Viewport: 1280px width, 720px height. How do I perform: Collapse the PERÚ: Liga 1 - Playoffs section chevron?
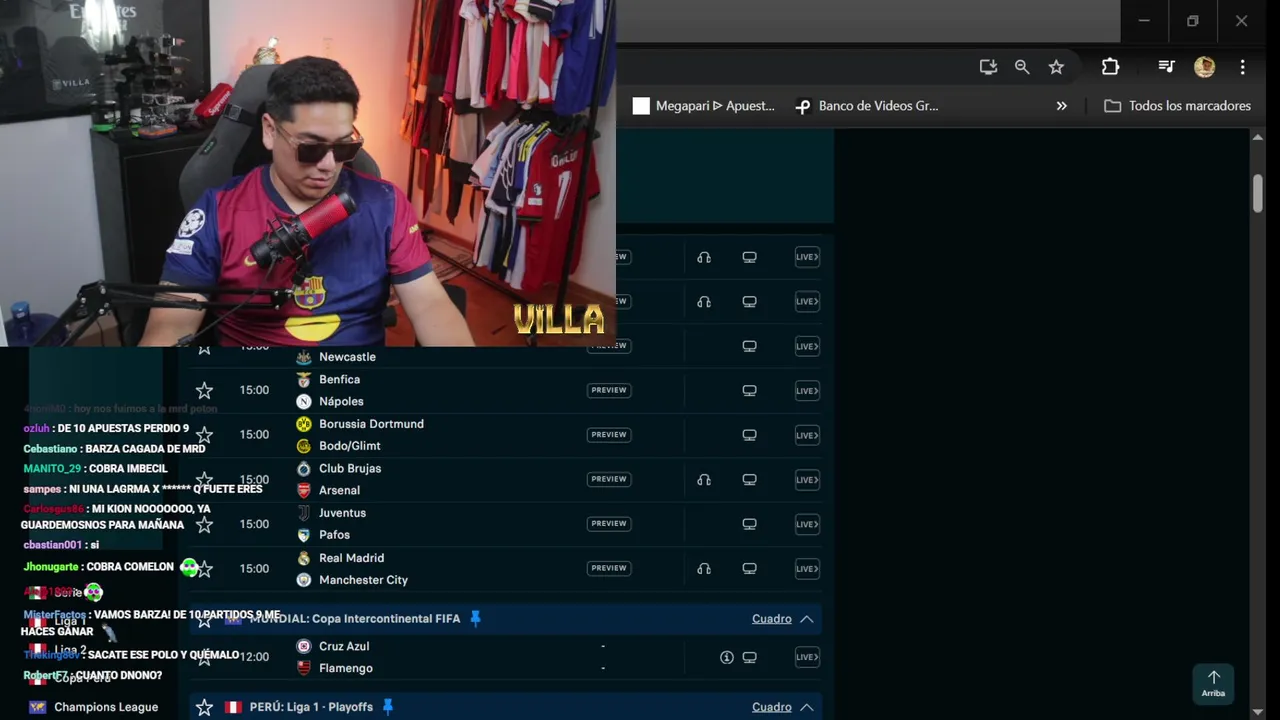pyautogui.click(x=806, y=707)
